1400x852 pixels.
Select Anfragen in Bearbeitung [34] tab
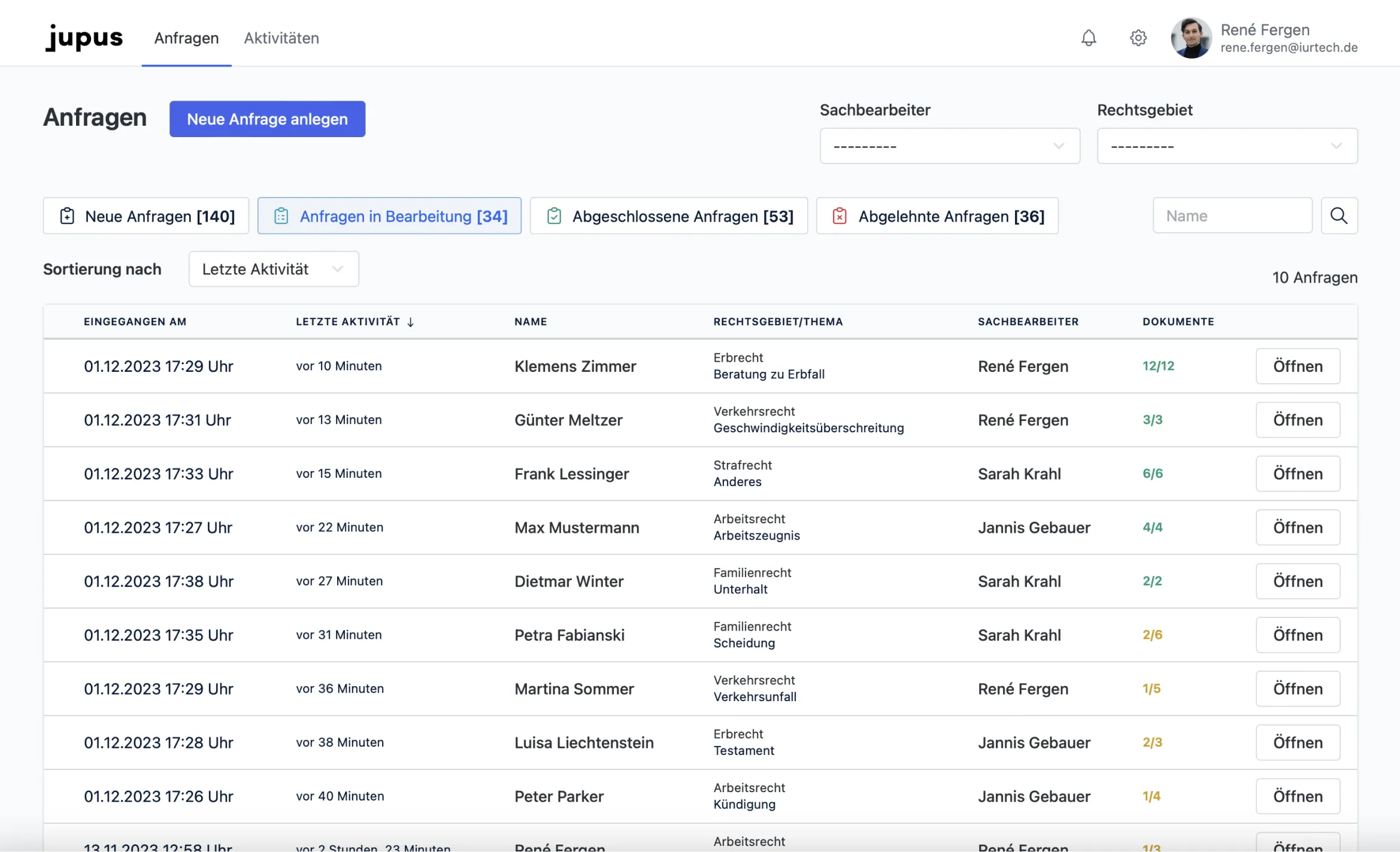(389, 216)
